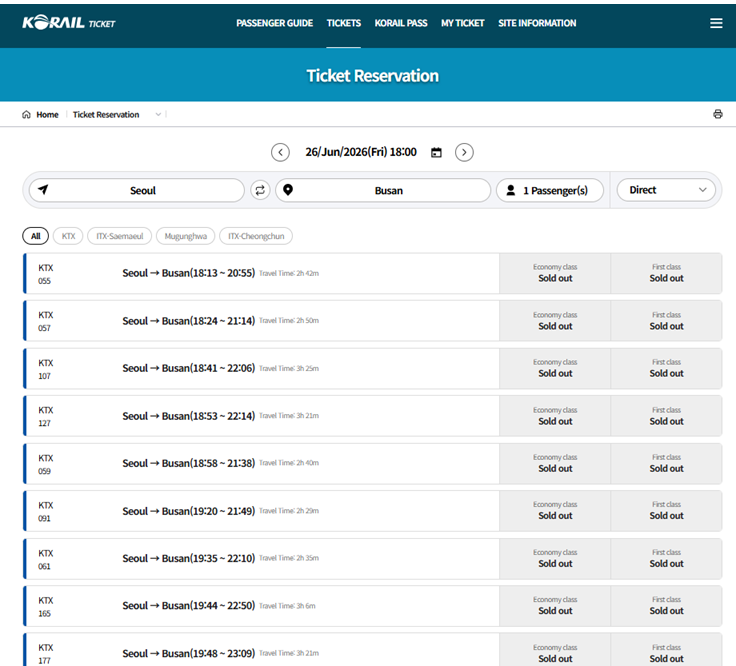Open TICKETS menu
736x666 pixels.
(x=344, y=23)
